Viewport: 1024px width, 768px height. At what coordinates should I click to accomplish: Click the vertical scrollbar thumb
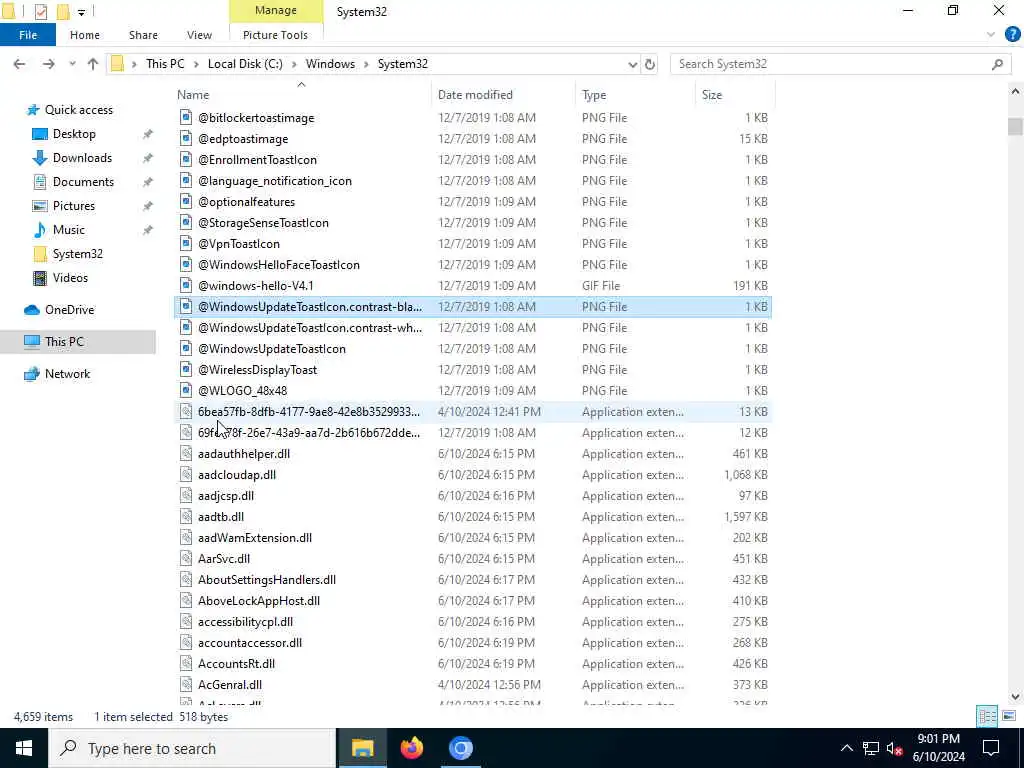point(1015,127)
